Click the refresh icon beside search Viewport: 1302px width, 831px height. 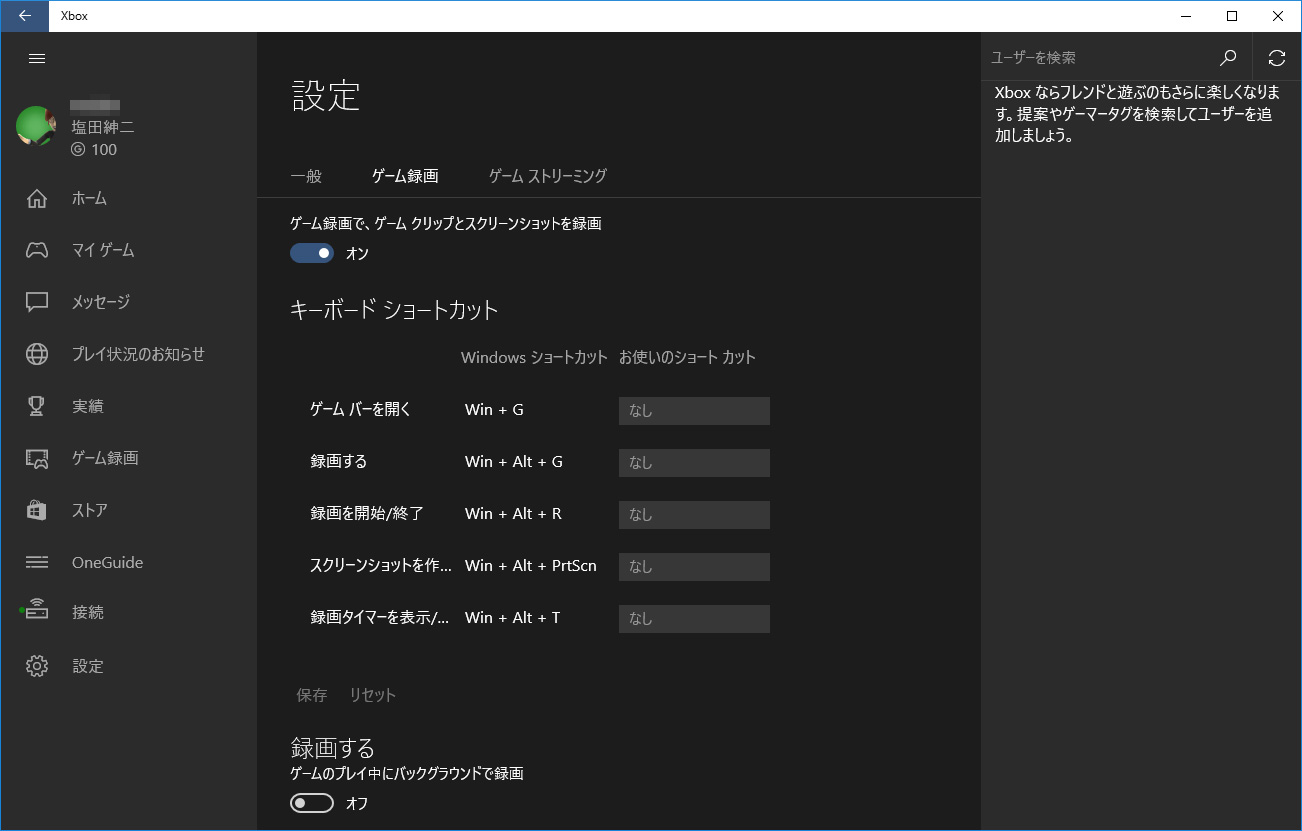point(1277,58)
